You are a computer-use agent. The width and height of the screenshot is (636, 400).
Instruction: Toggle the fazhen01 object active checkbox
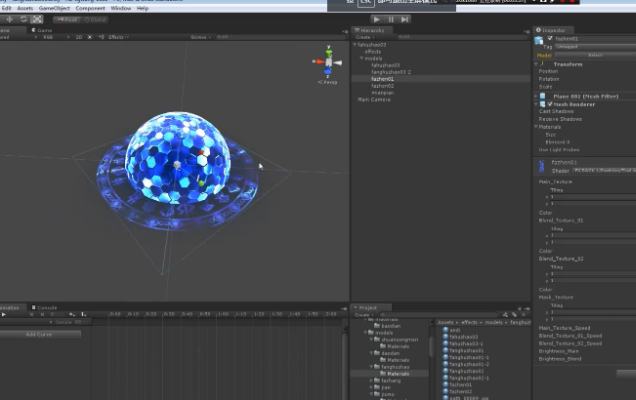click(549, 38)
